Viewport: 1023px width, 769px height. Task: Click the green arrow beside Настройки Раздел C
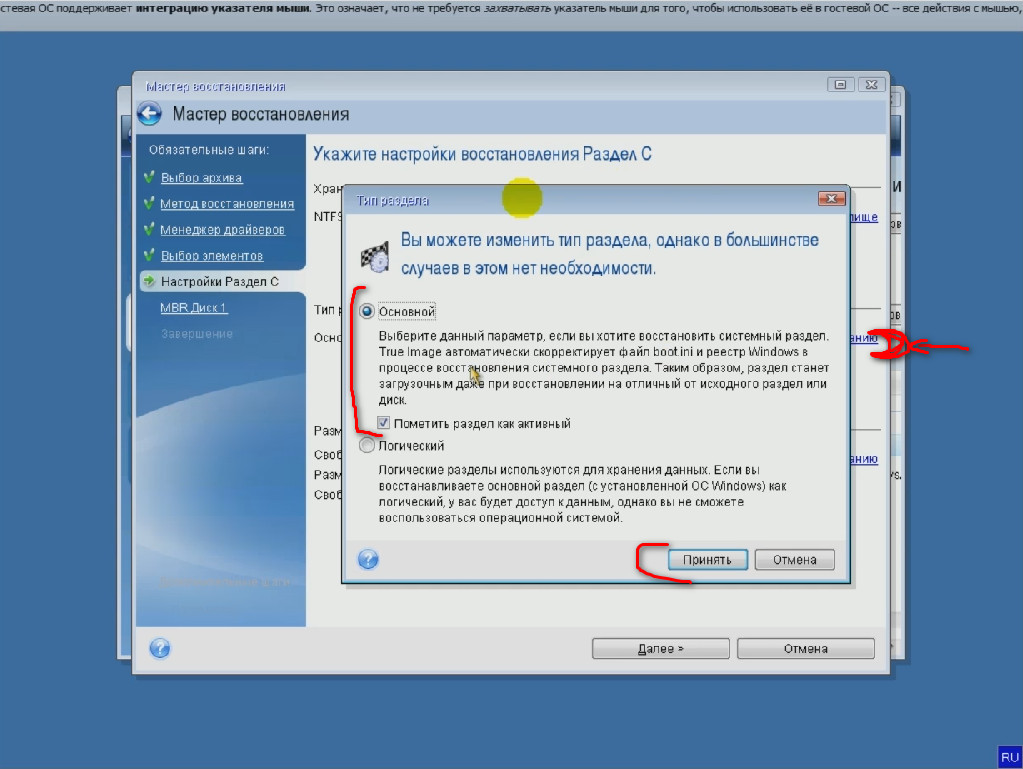pos(149,282)
